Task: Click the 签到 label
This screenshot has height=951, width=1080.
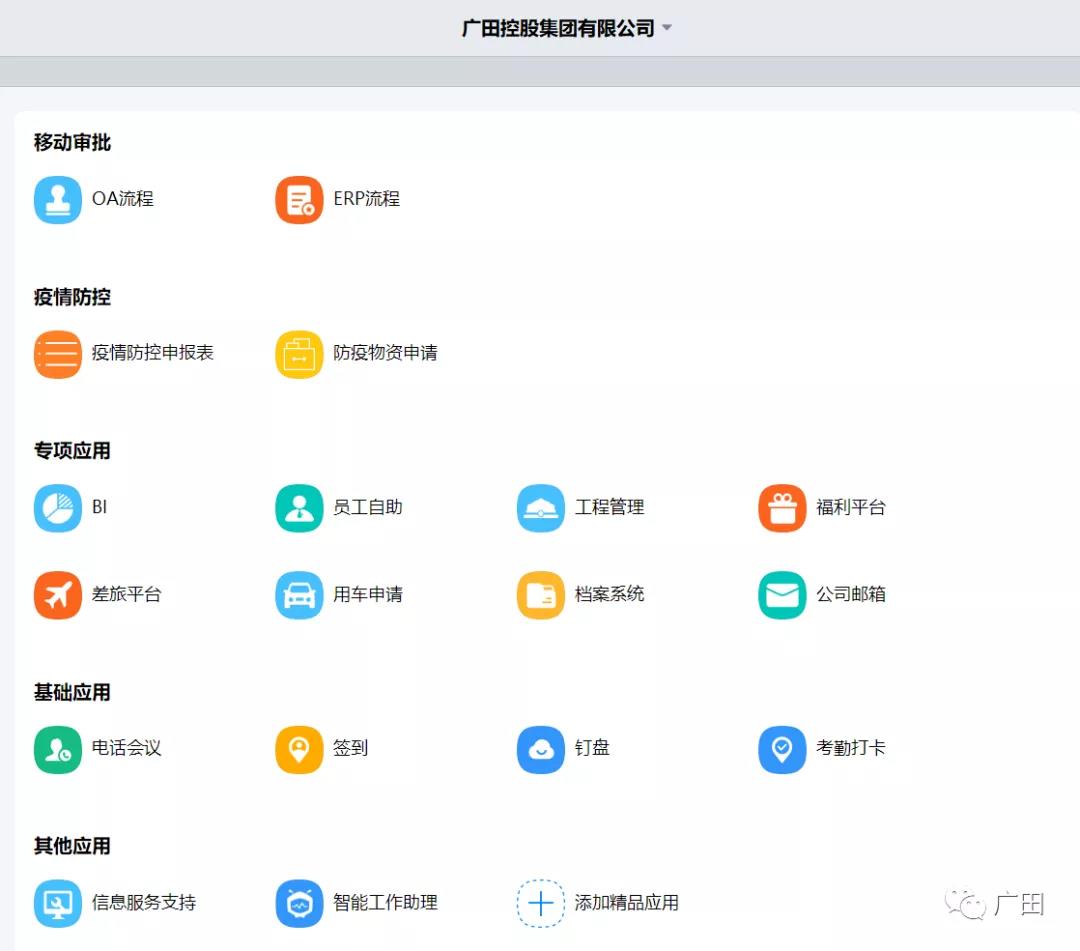Action: point(351,749)
